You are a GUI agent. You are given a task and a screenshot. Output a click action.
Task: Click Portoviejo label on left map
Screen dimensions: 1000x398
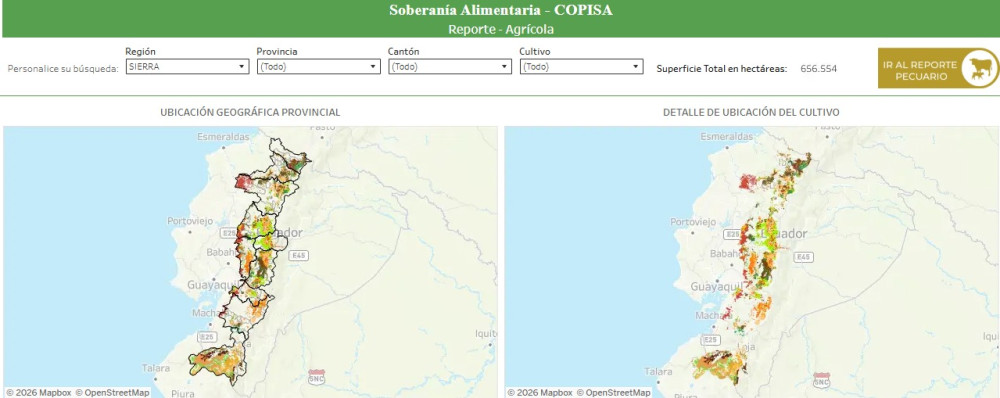tap(189, 221)
